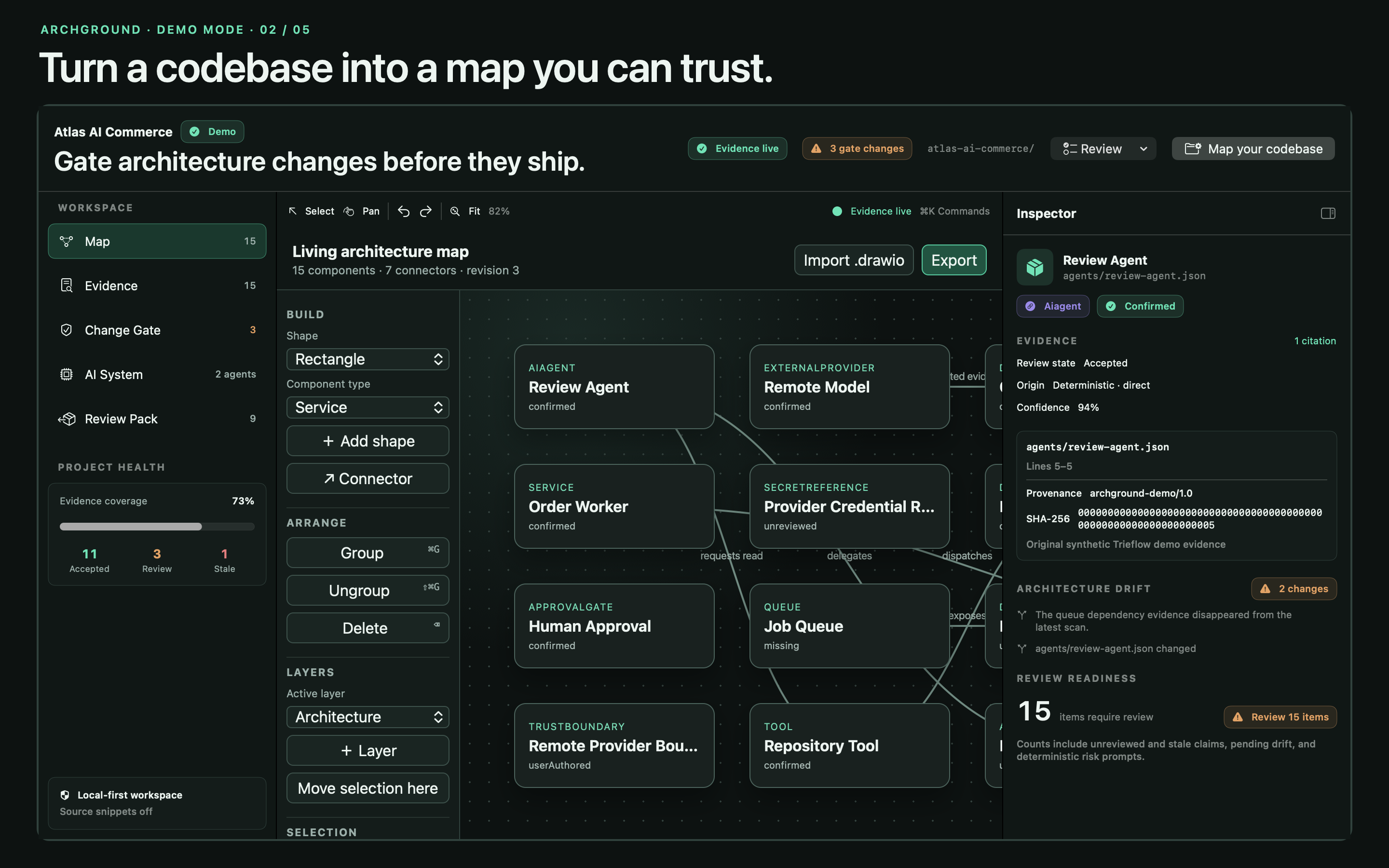Click the Review Pack box icon in the sidebar
Viewport: 1389px width, 868px height.
point(67,419)
